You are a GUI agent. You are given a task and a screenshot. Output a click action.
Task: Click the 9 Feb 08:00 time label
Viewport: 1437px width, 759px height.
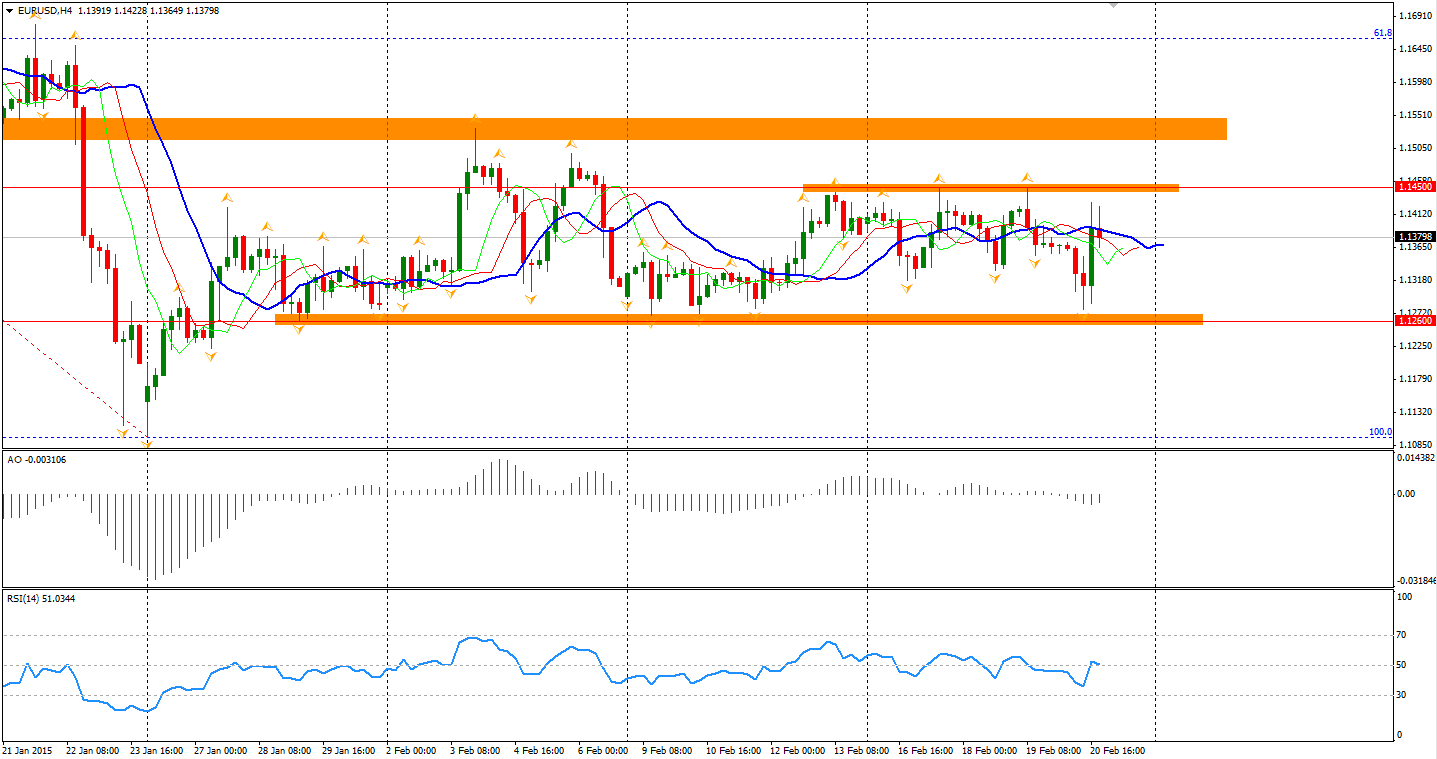pos(667,749)
